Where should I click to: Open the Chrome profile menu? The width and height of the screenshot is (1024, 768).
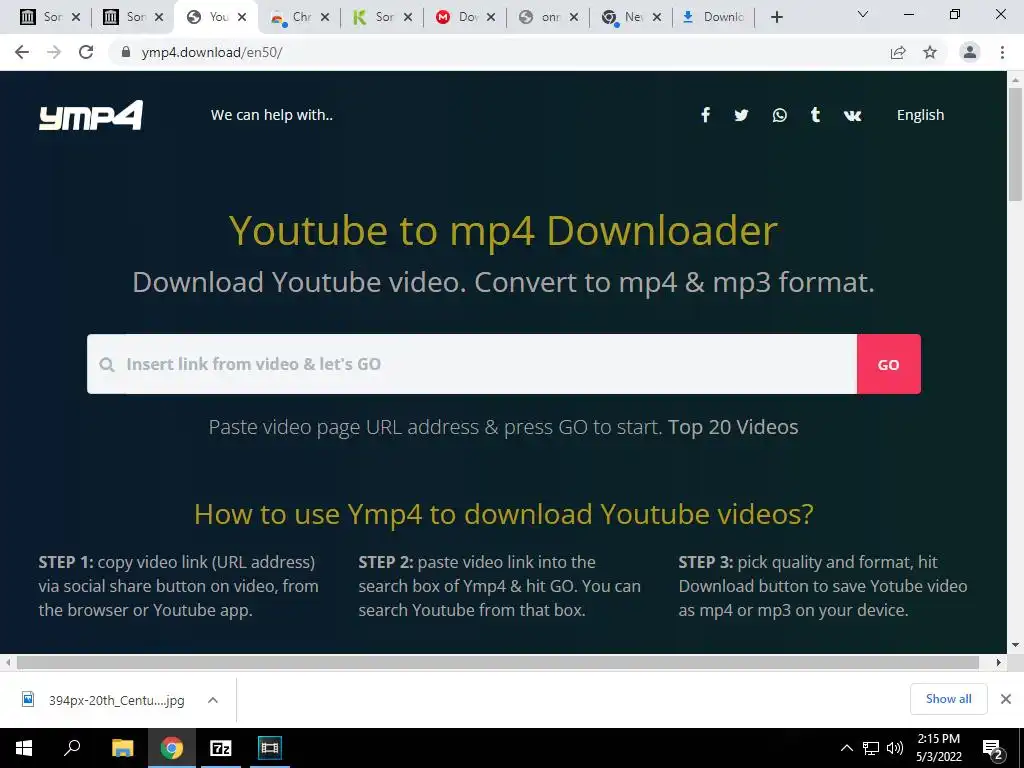pos(970,52)
